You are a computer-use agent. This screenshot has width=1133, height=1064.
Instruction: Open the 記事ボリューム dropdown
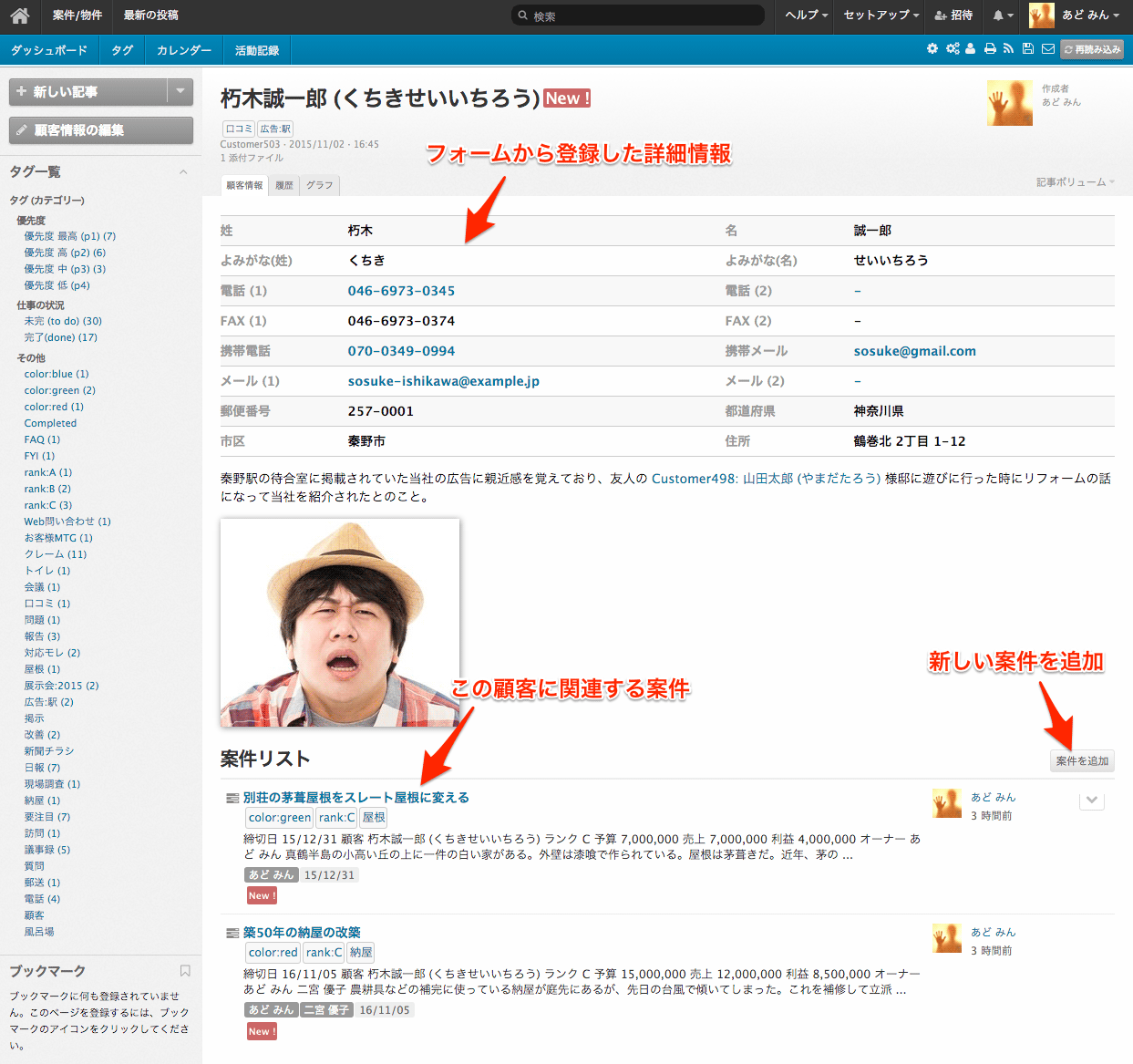(x=1076, y=182)
